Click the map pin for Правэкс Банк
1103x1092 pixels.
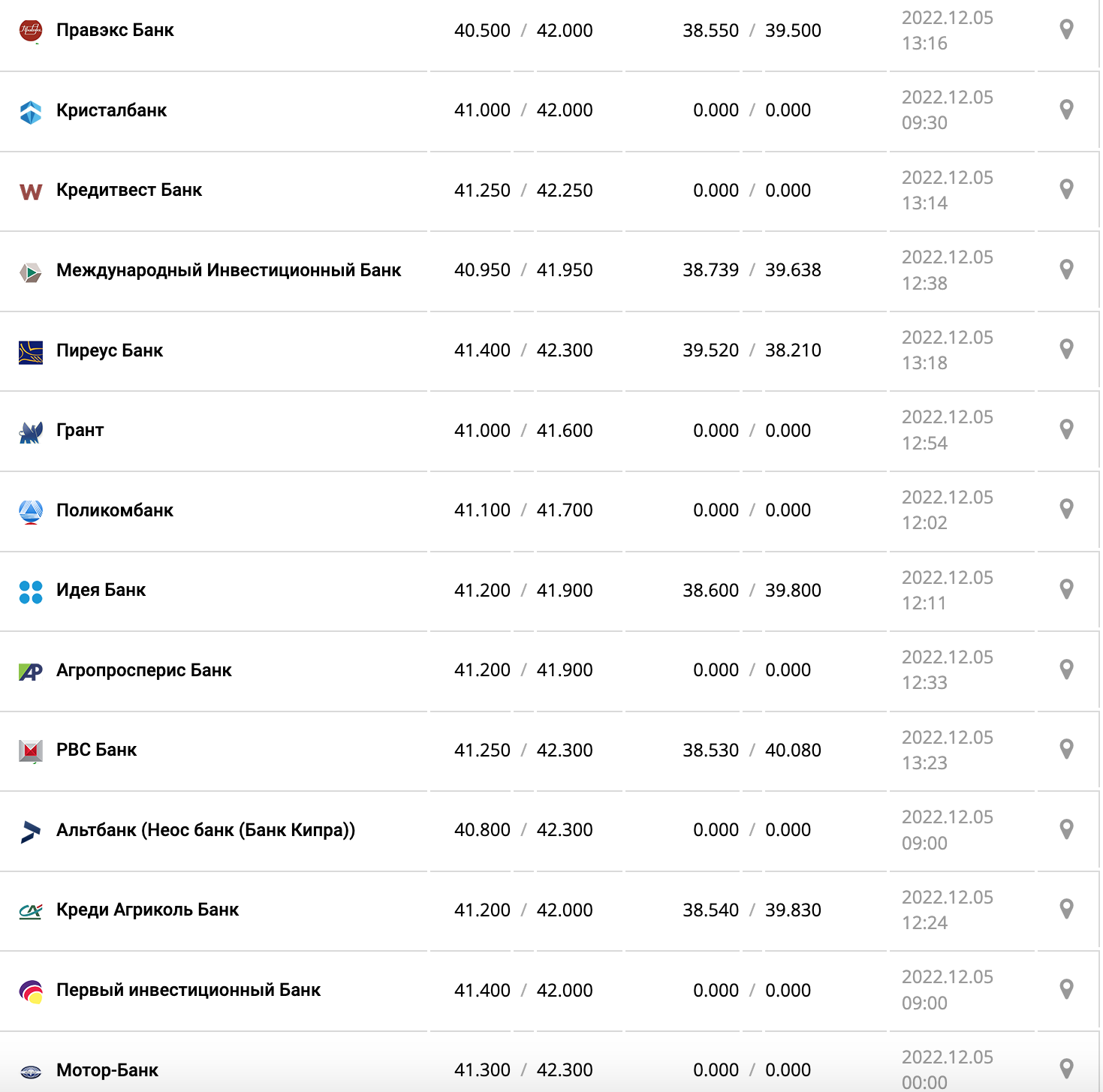point(1066,30)
